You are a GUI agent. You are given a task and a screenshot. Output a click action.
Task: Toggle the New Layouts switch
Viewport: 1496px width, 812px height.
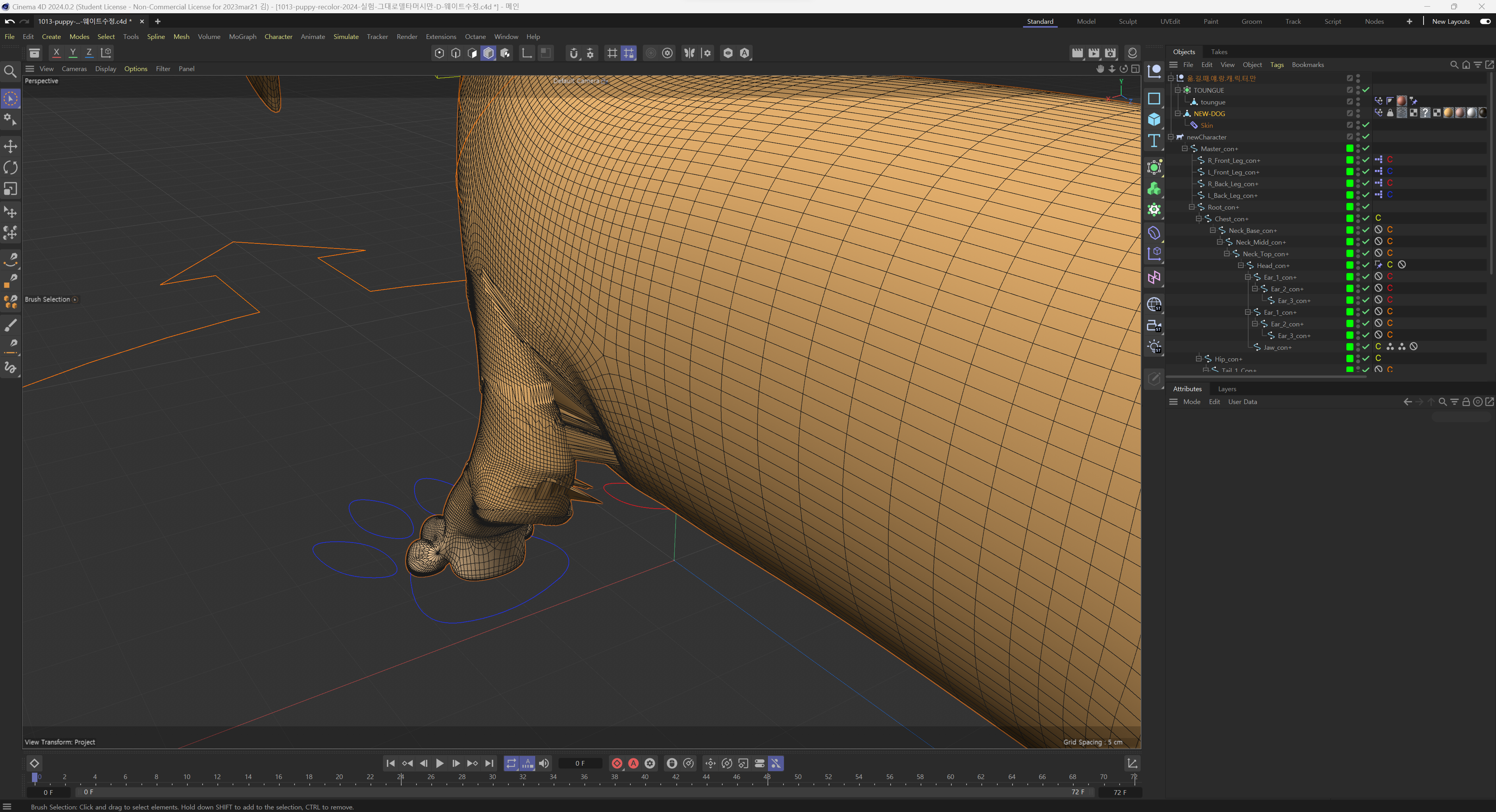pos(1484,21)
